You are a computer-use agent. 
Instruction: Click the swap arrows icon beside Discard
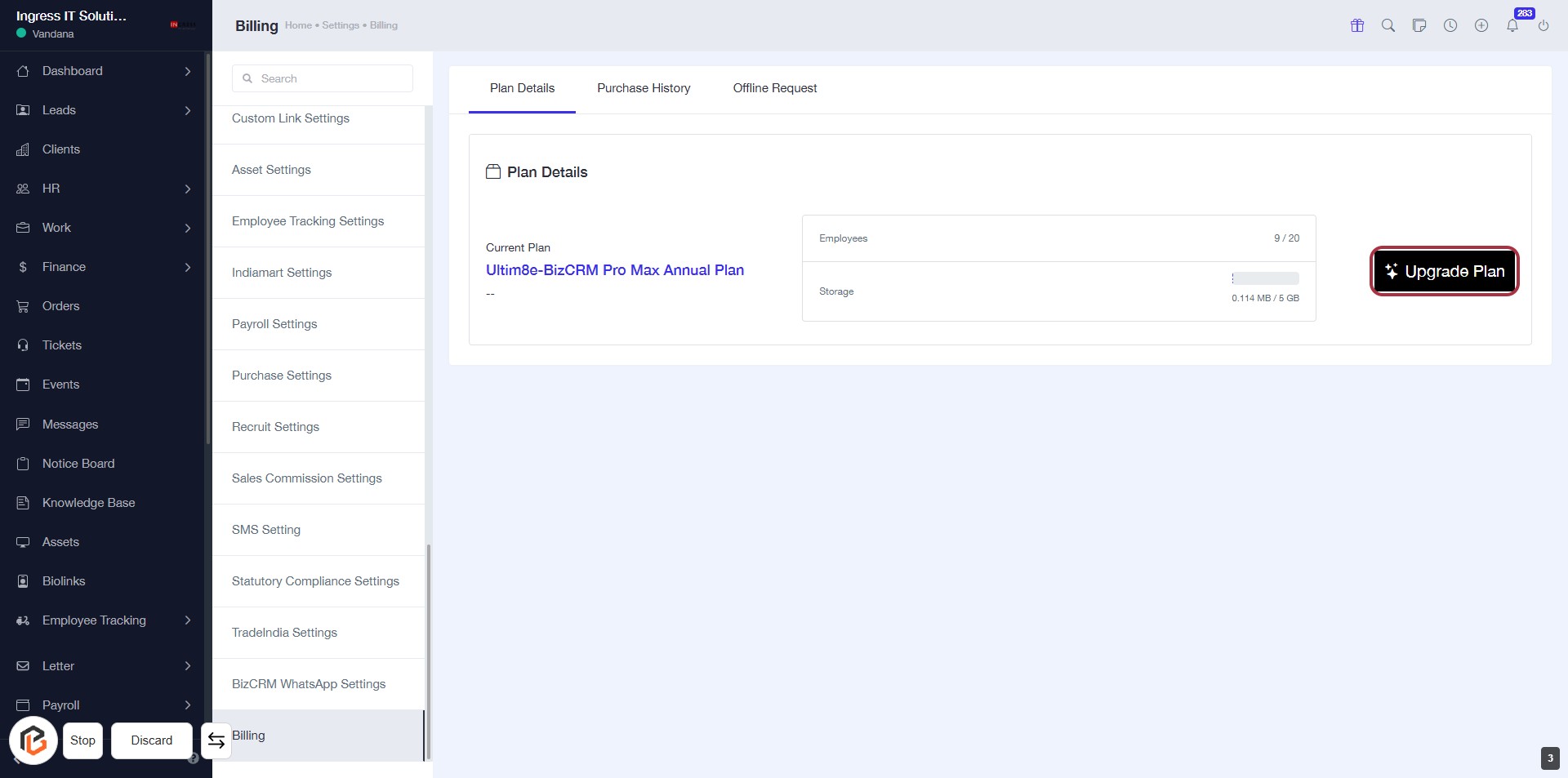pyautogui.click(x=216, y=740)
